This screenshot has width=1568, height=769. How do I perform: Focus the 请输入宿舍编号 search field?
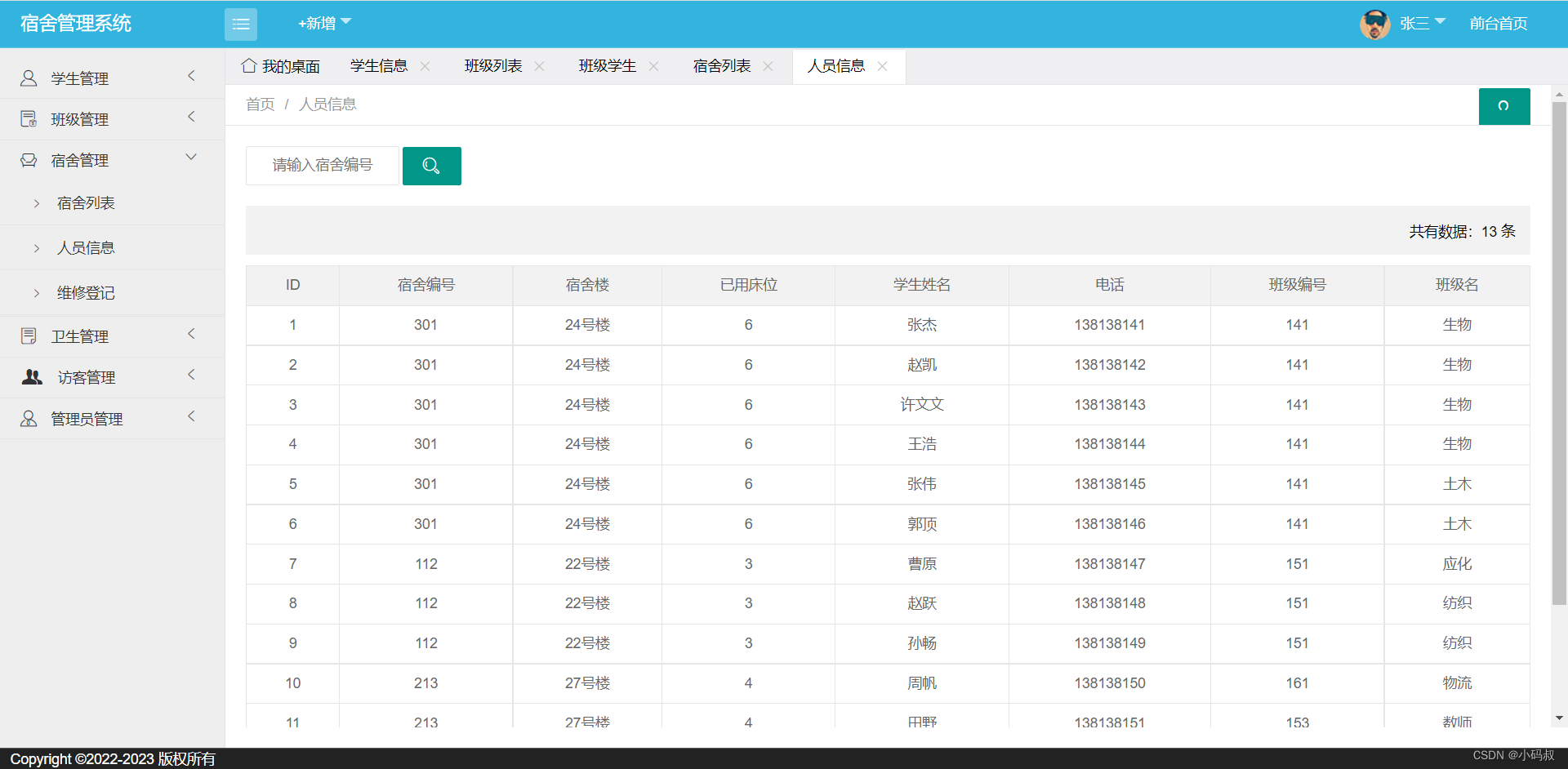pyautogui.click(x=323, y=166)
